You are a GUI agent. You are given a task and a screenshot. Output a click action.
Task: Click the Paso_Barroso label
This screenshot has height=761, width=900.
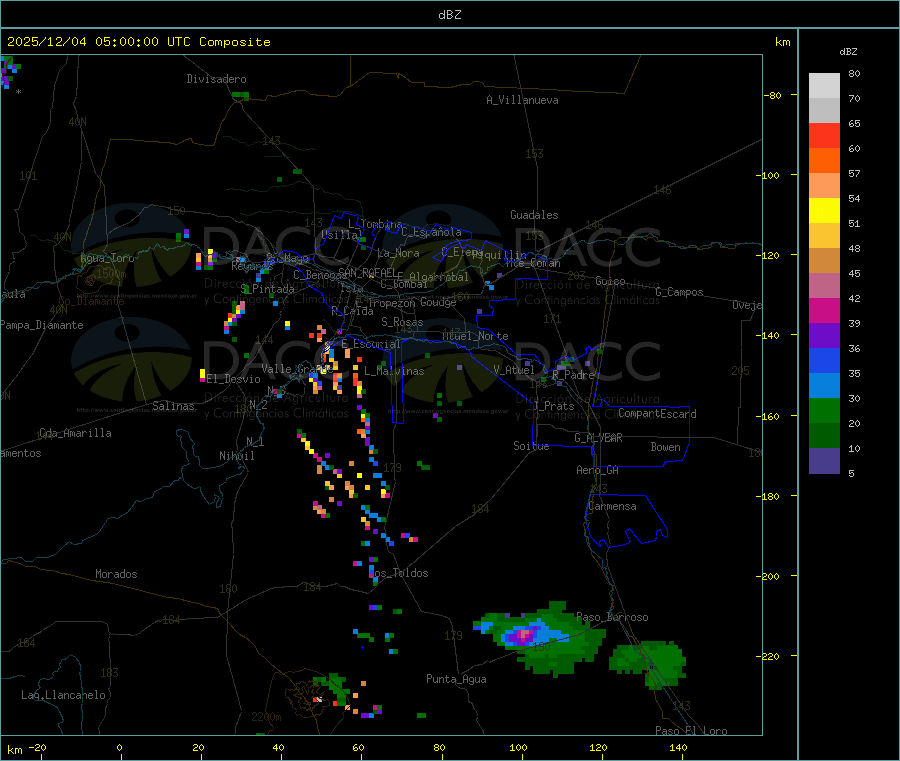click(x=612, y=617)
